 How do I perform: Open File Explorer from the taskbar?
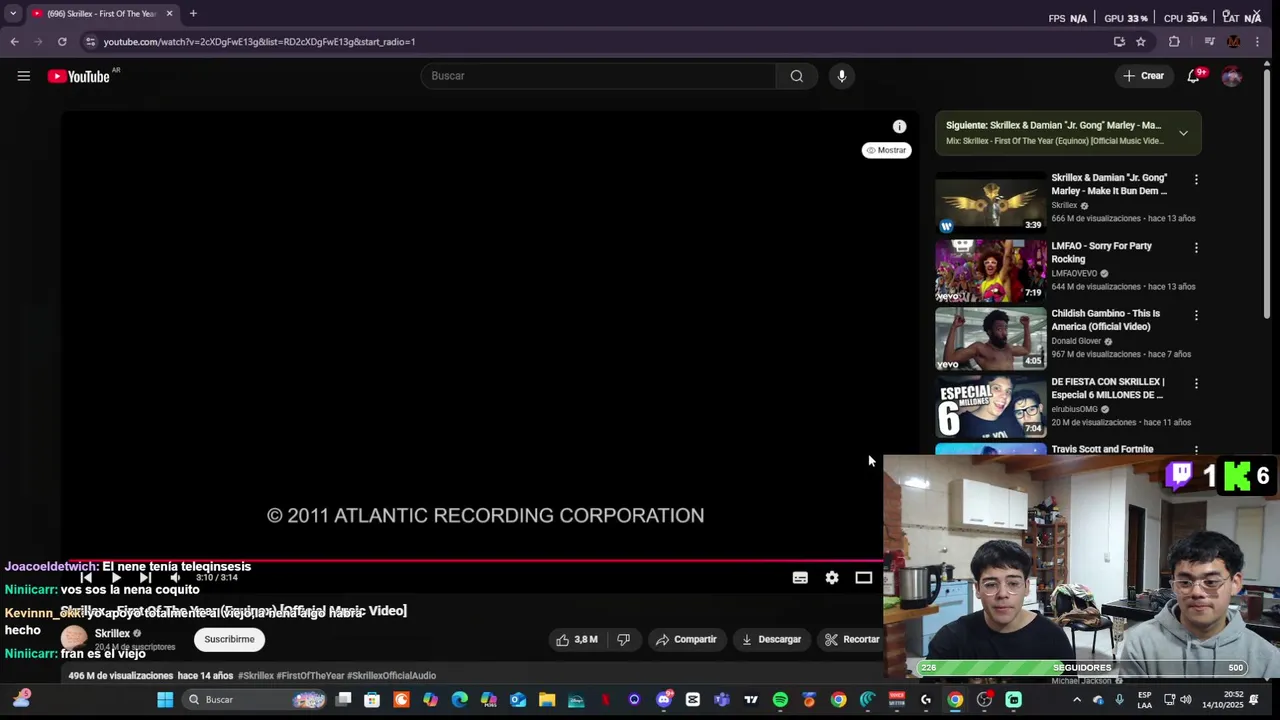pyautogui.click(x=546, y=700)
